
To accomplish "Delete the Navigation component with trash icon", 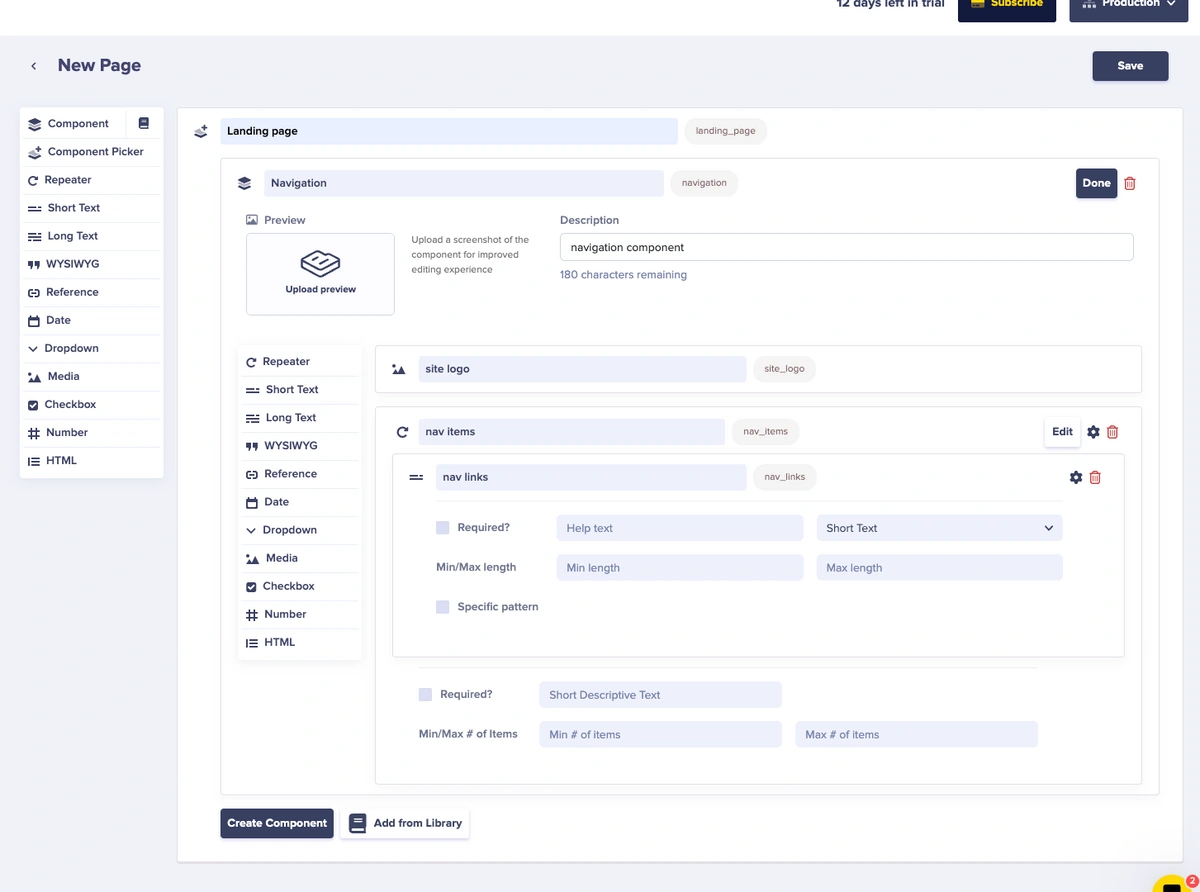I will tap(1130, 184).
